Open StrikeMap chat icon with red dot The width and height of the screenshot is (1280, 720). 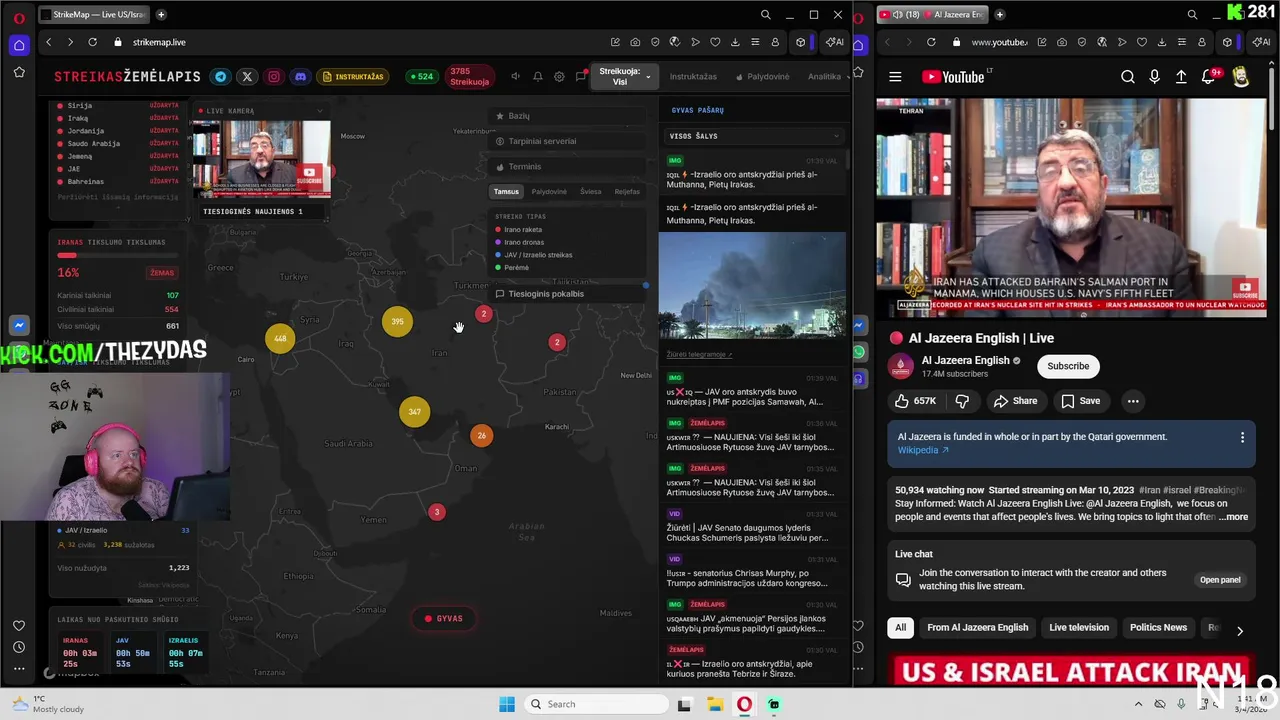(x=581, y=77)
